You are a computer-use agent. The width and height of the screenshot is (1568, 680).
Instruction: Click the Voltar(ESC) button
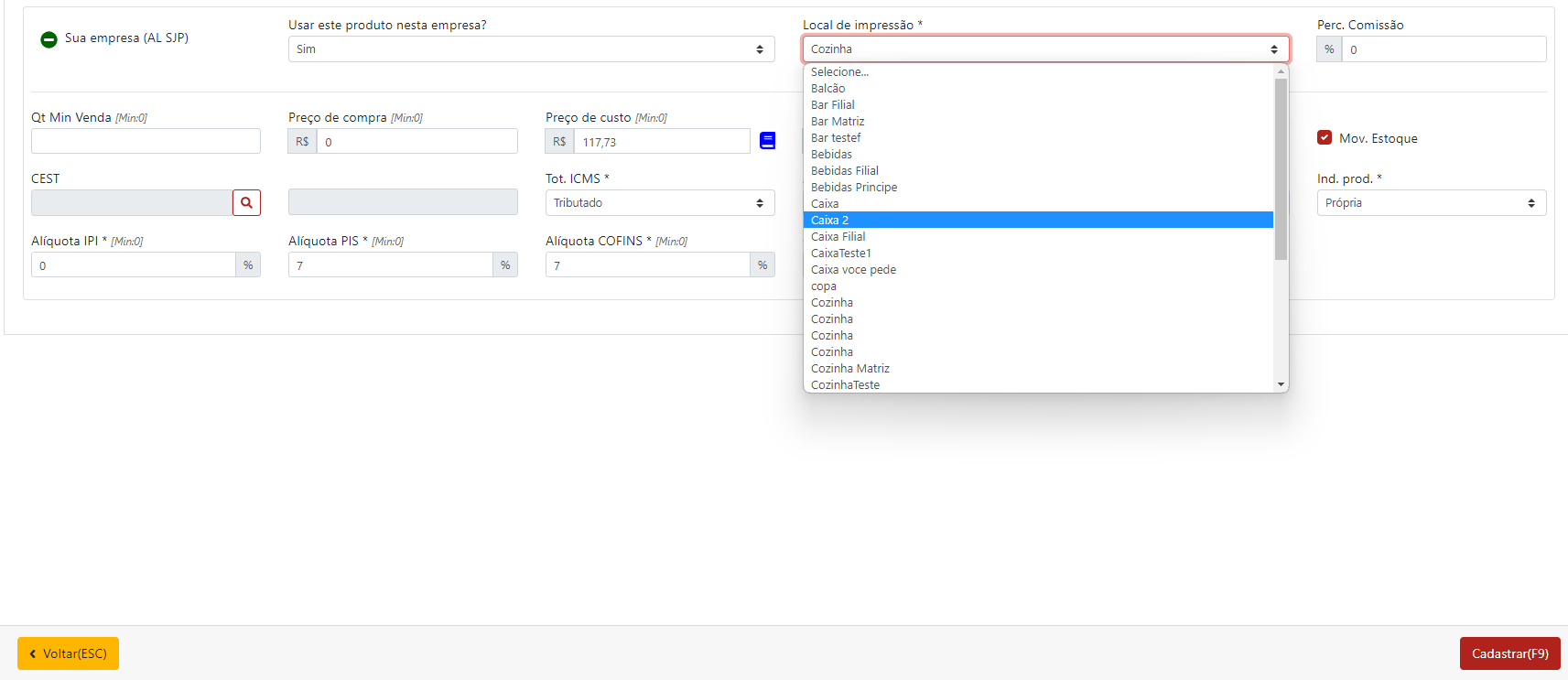pyautogui.click(x=68, y=653)
